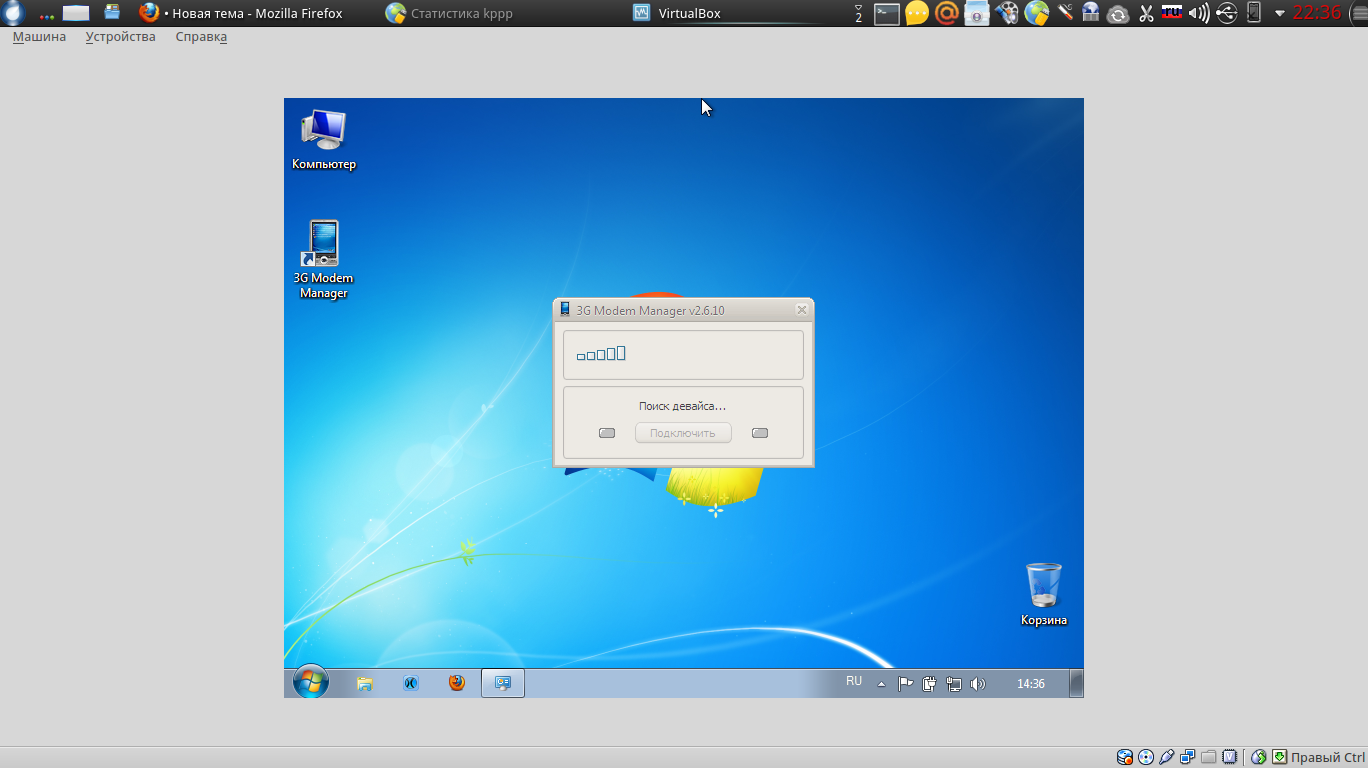Switch keyboard layout via the ru flag

coord(1172,13)
